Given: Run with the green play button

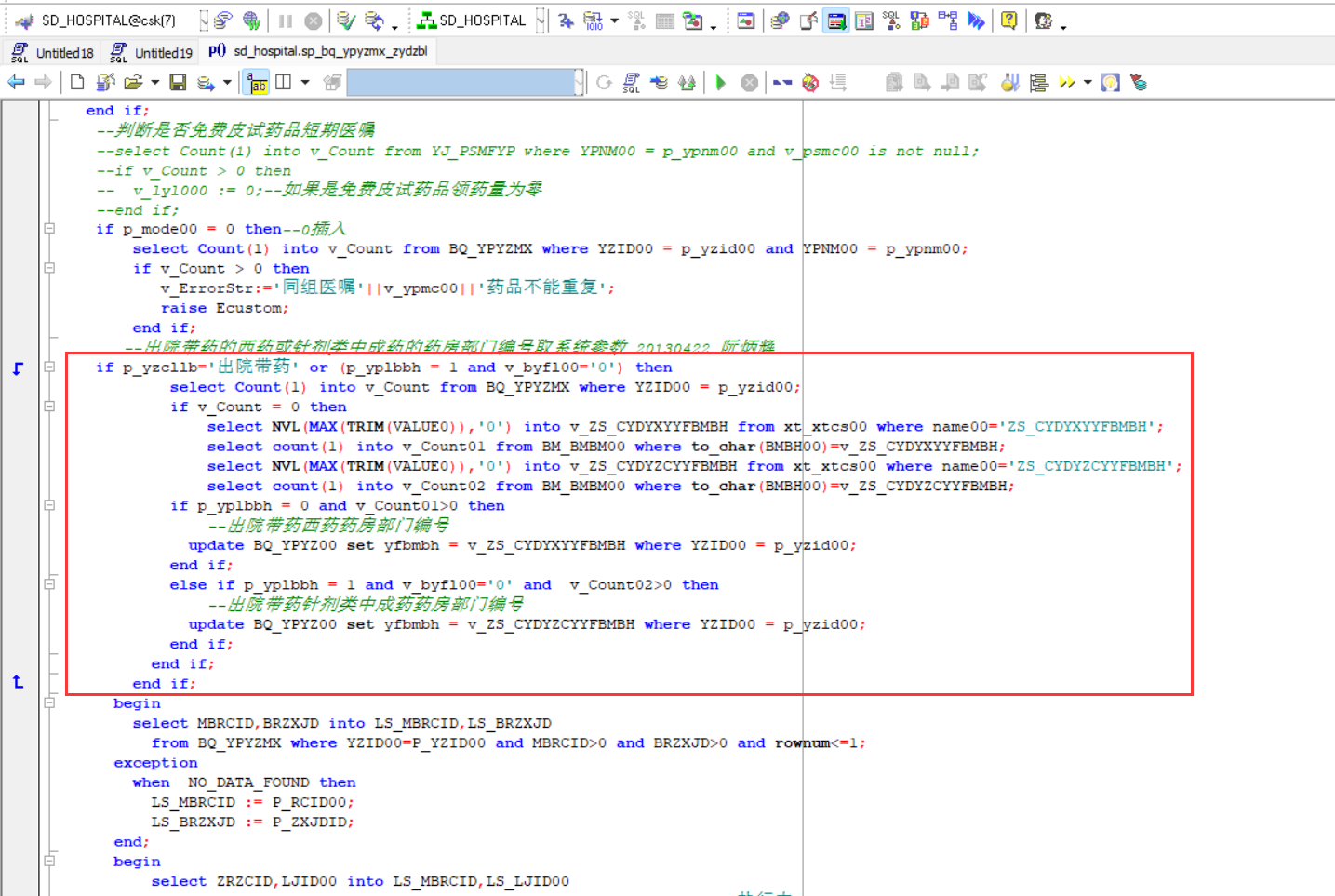Looking at the screenshot, I should pyautogui.click(x=721, y=83).
